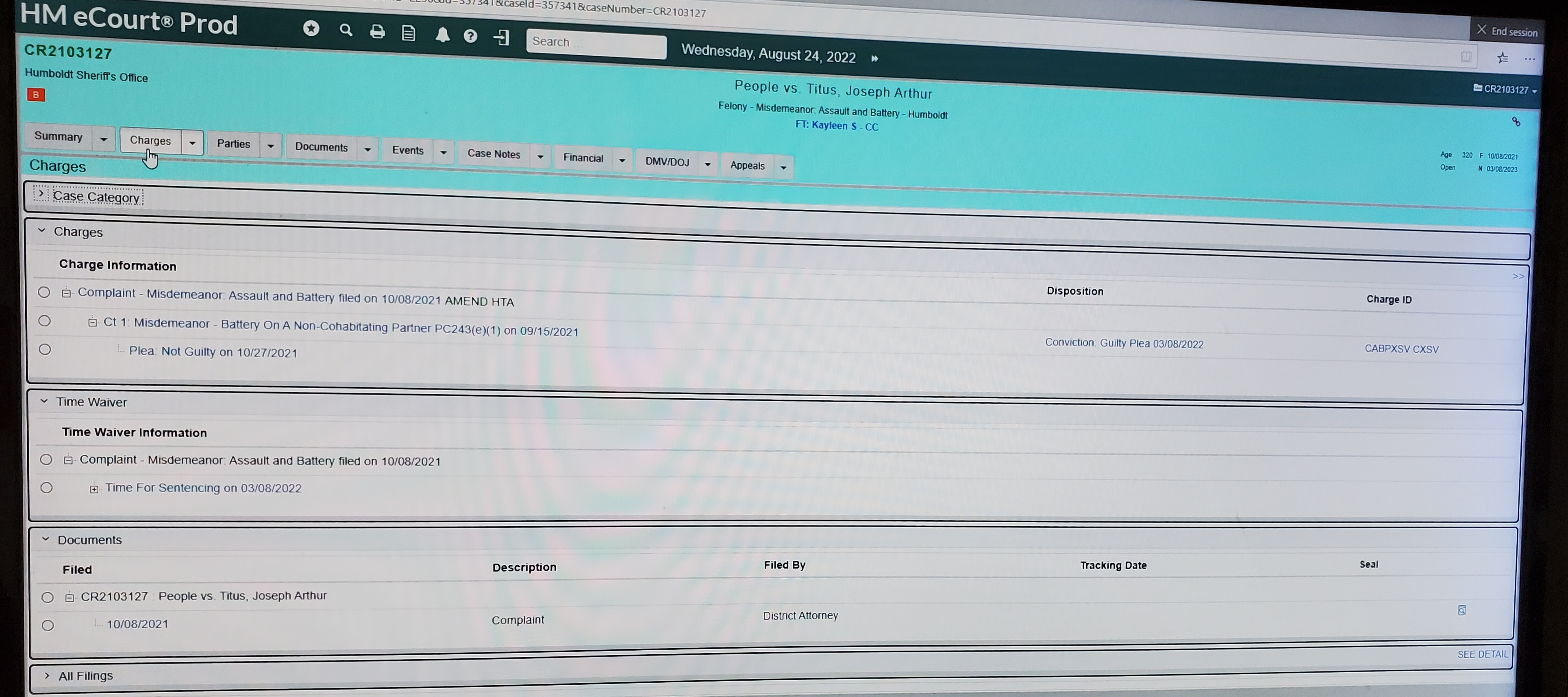
Task: Open the Documents tab
Action: [321, 147]
